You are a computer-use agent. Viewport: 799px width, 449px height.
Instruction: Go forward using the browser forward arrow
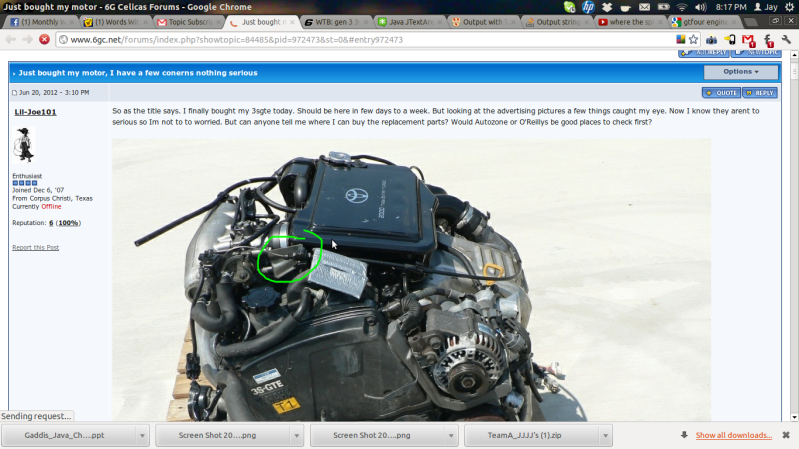coord(28,39)
